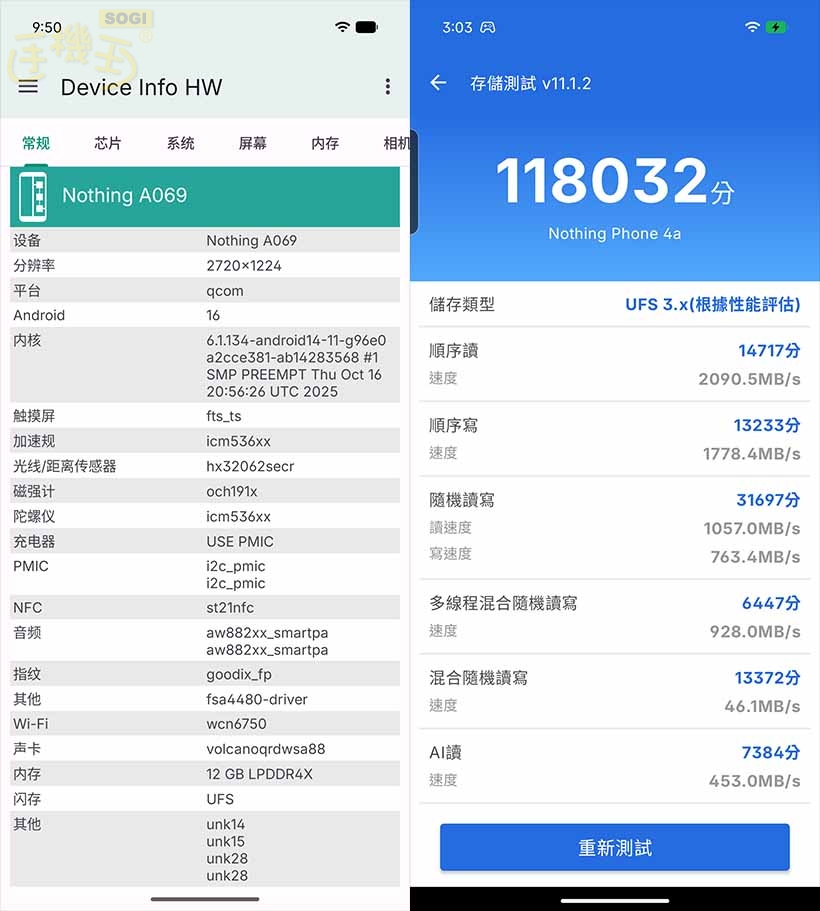
Task: Tap the game controller status icon
Action: pos(488,27)
